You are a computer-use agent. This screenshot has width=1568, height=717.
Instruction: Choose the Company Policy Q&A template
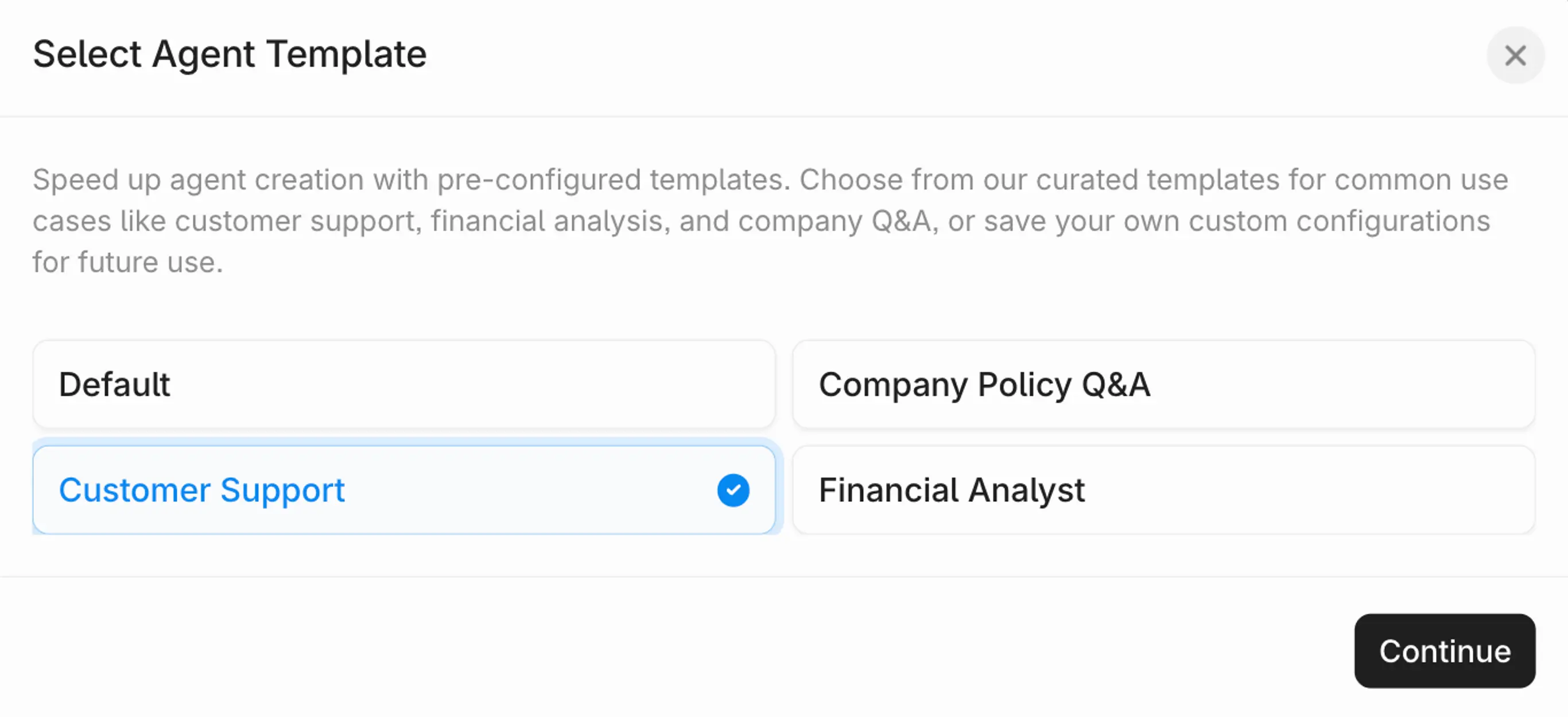point(1163,384)
